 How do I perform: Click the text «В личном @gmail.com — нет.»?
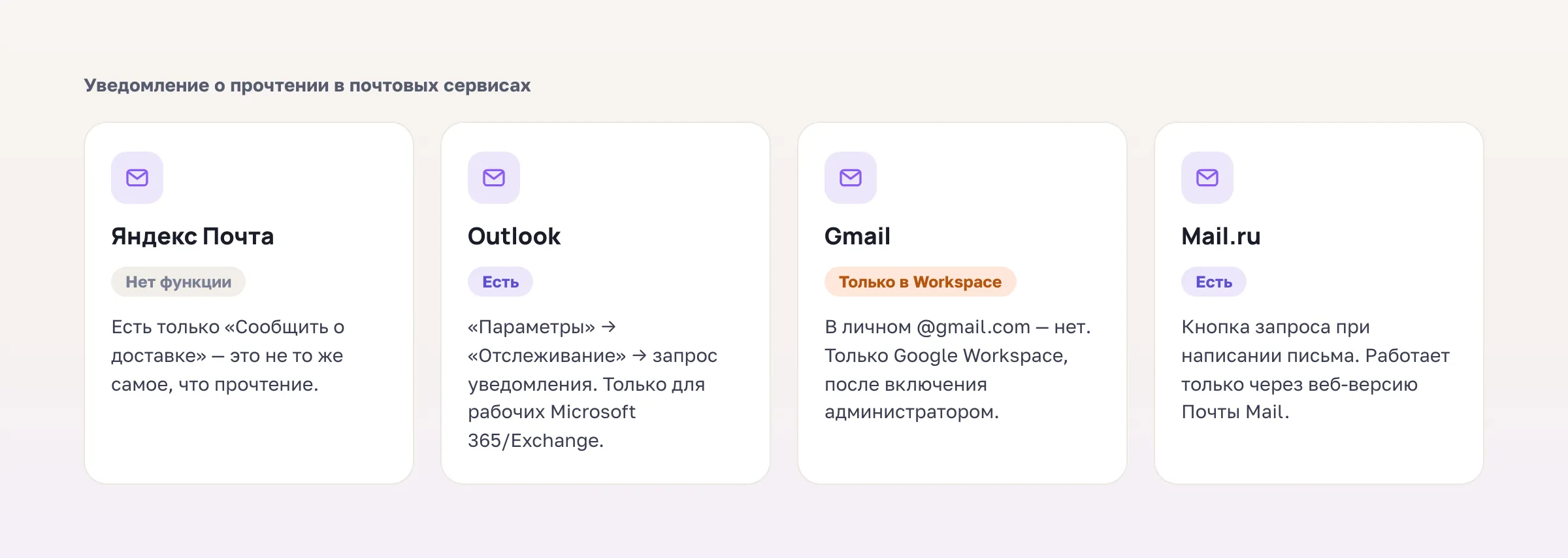click(x=958, y=327)
